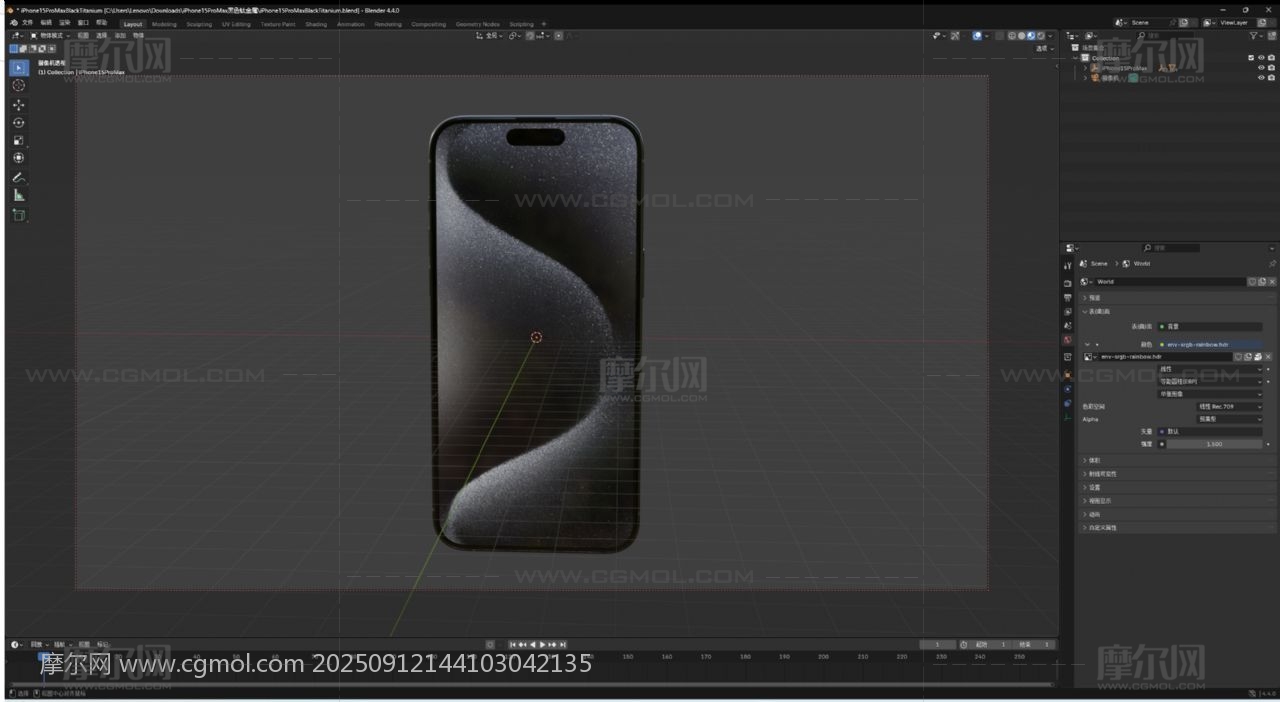Exclude Collection from view layer

tap(1251, 58)
